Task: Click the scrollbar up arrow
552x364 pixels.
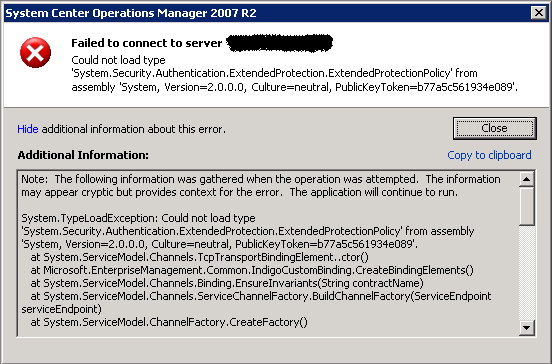Action: click(527, 179)
